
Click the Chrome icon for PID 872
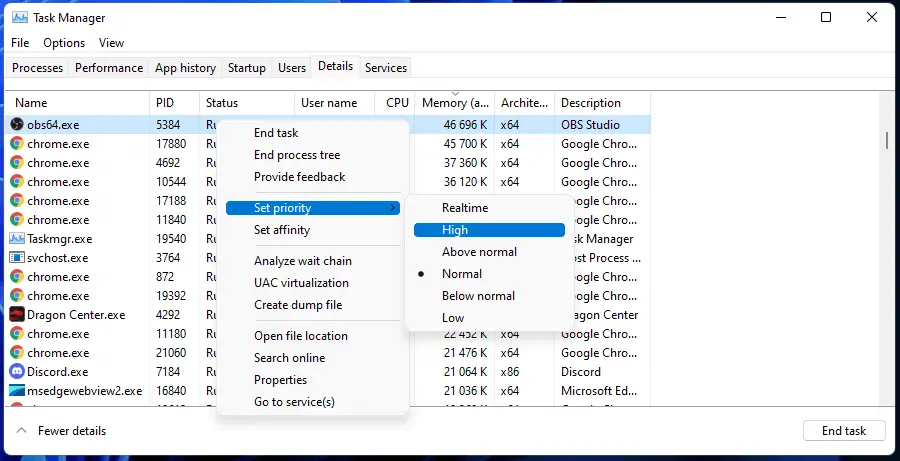17,277
